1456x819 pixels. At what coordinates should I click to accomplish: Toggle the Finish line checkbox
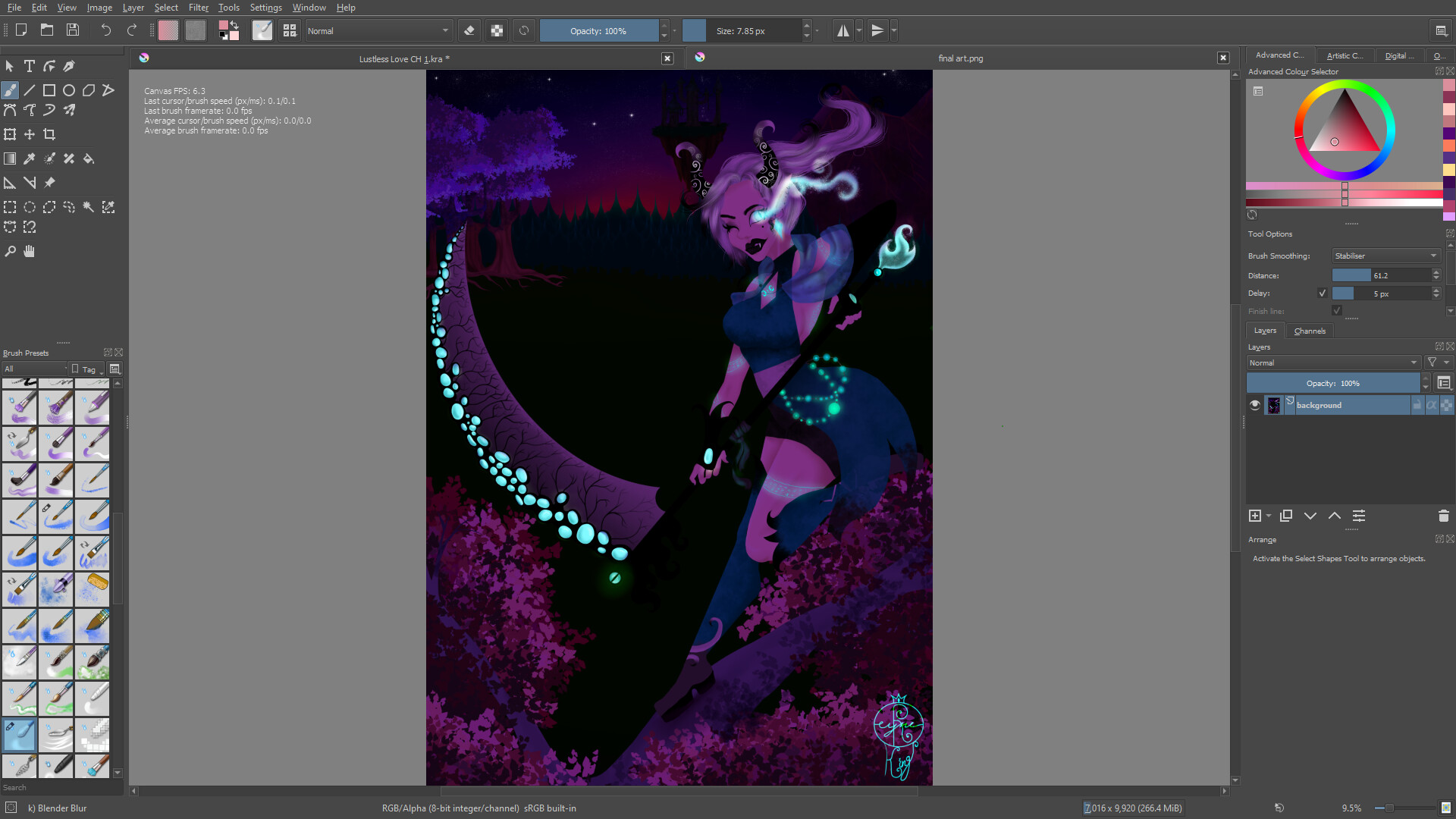[1337, 311]
